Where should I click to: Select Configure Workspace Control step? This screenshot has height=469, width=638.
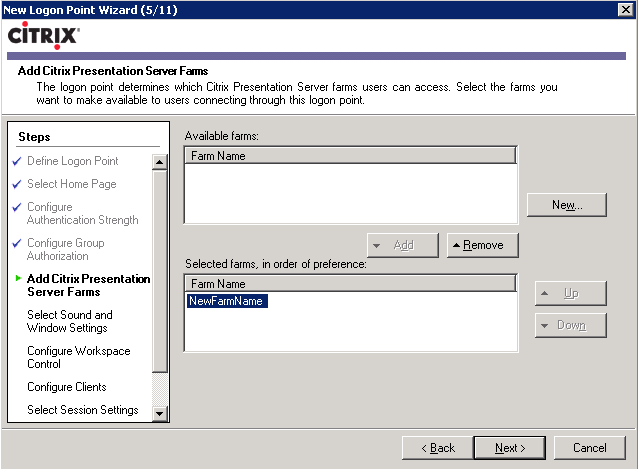point(79,357)
